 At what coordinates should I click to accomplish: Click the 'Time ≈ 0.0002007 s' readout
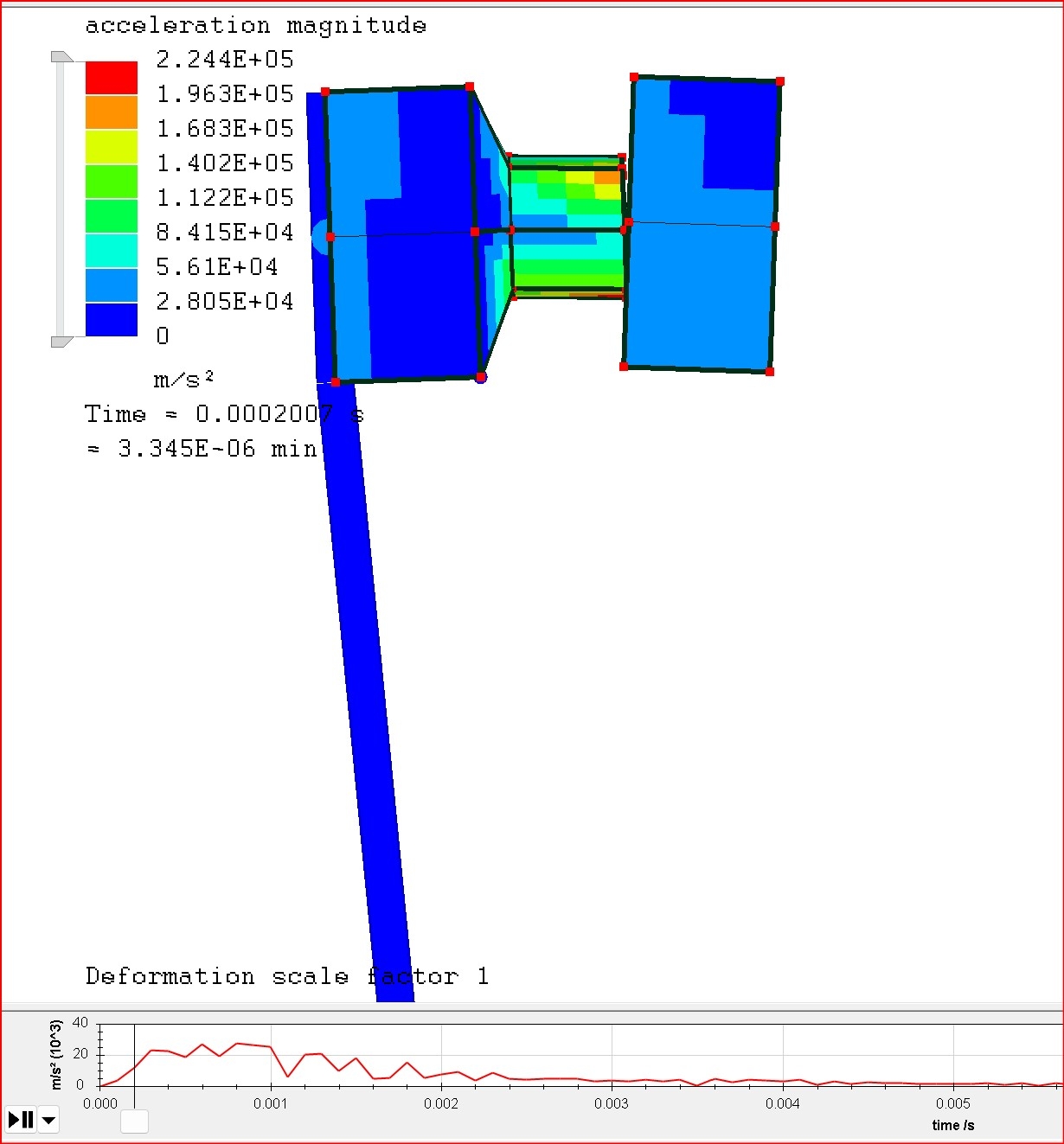pos(223,414)
